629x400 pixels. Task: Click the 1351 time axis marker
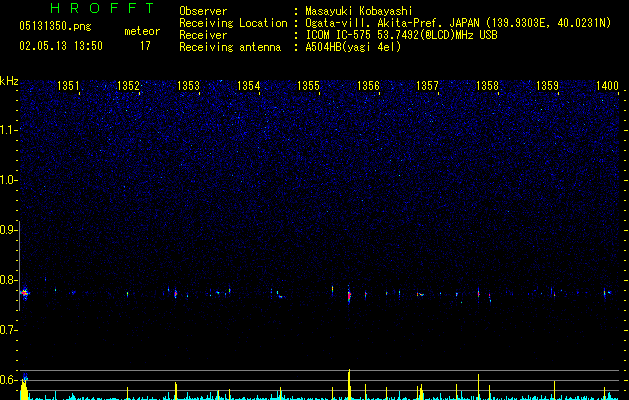[x=68, y=86]
